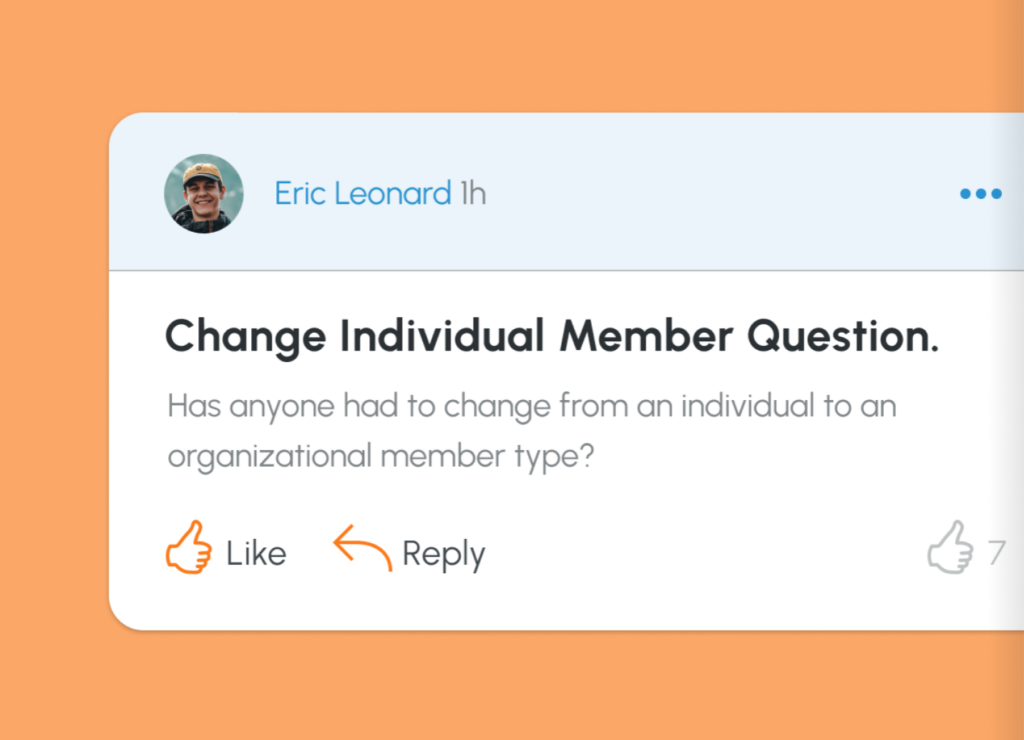This screenshot has height=740, width=1024.
Task: Click the line organizational member type?
Action: coord(381,456)
